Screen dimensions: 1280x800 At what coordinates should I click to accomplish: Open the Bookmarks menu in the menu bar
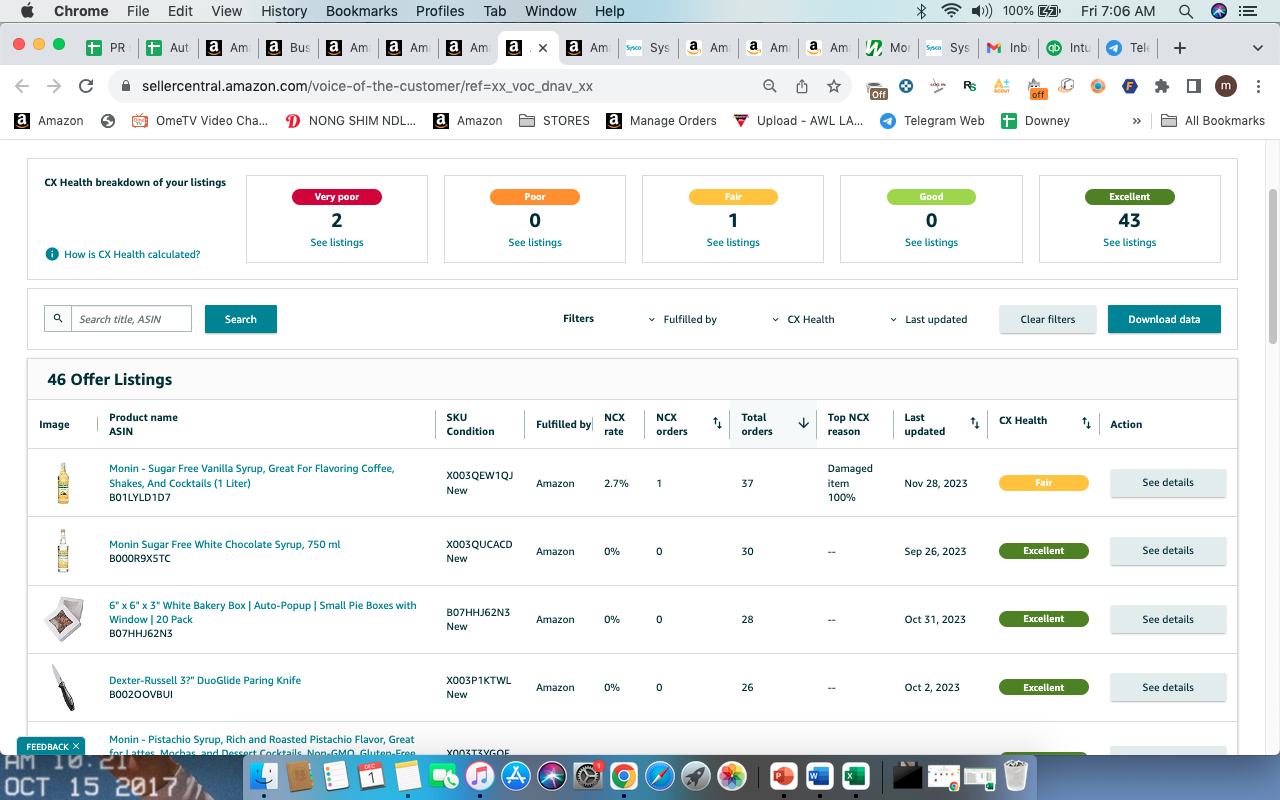(362, 11)
